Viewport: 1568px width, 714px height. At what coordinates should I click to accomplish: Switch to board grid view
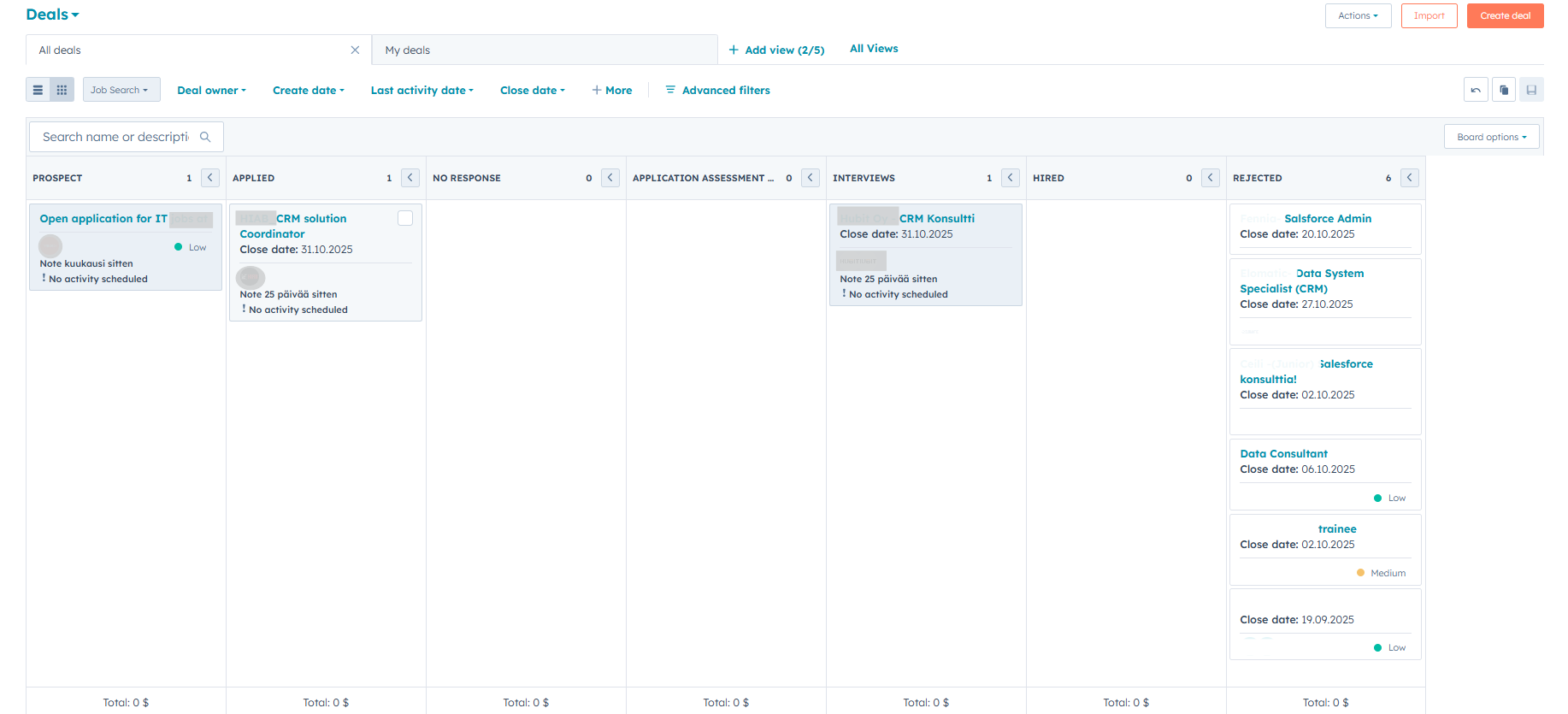62,90
